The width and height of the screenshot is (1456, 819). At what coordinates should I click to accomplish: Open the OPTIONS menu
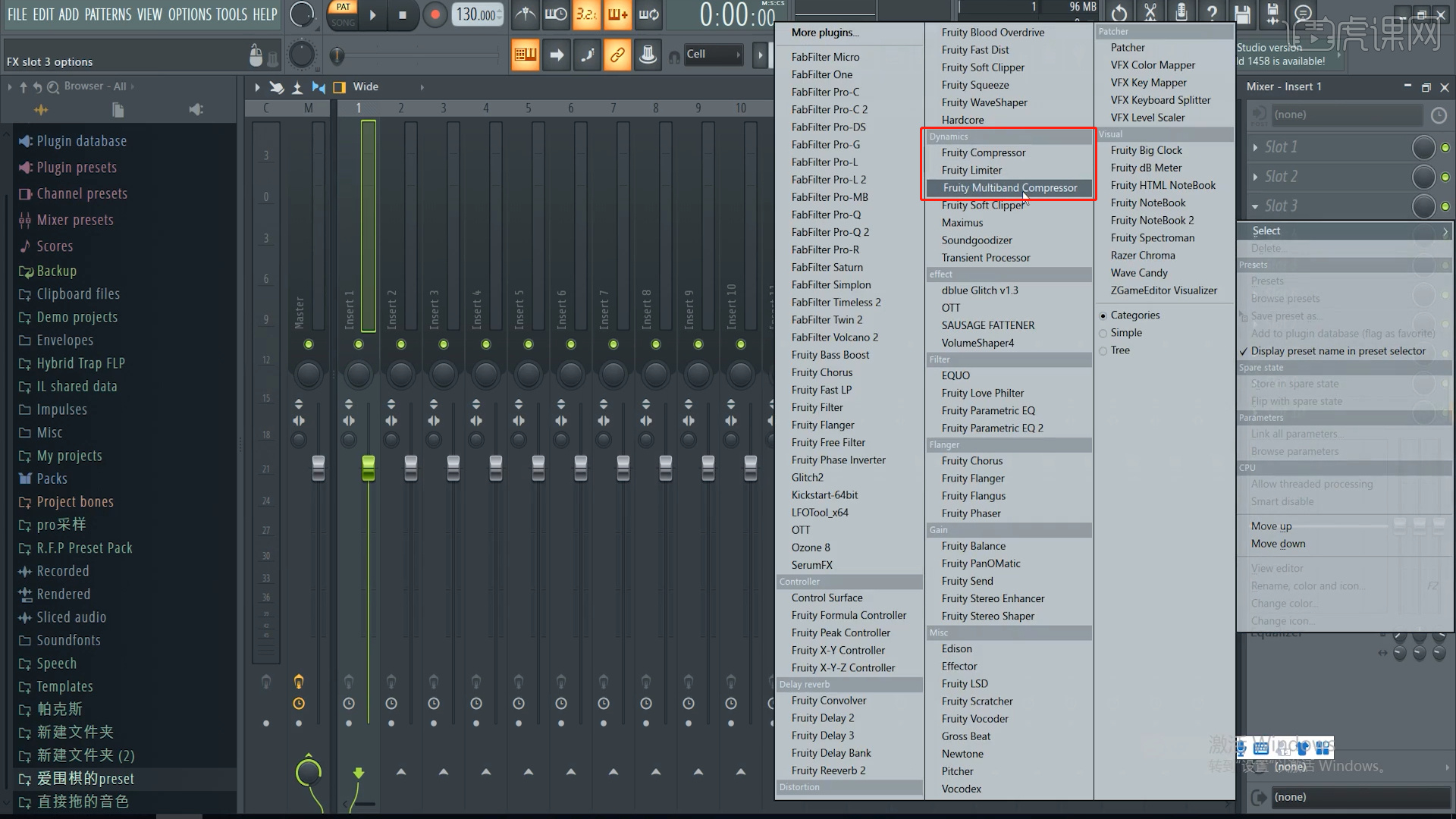click(x=190, y=14)
